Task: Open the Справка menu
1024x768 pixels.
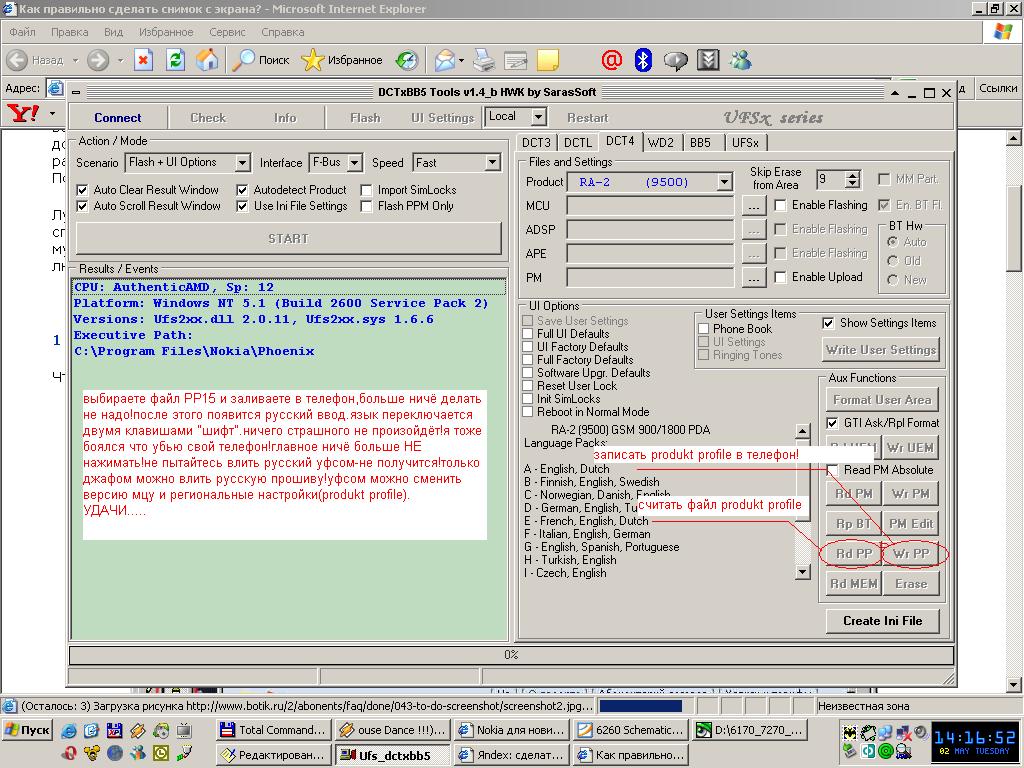Action: point(283,32)
